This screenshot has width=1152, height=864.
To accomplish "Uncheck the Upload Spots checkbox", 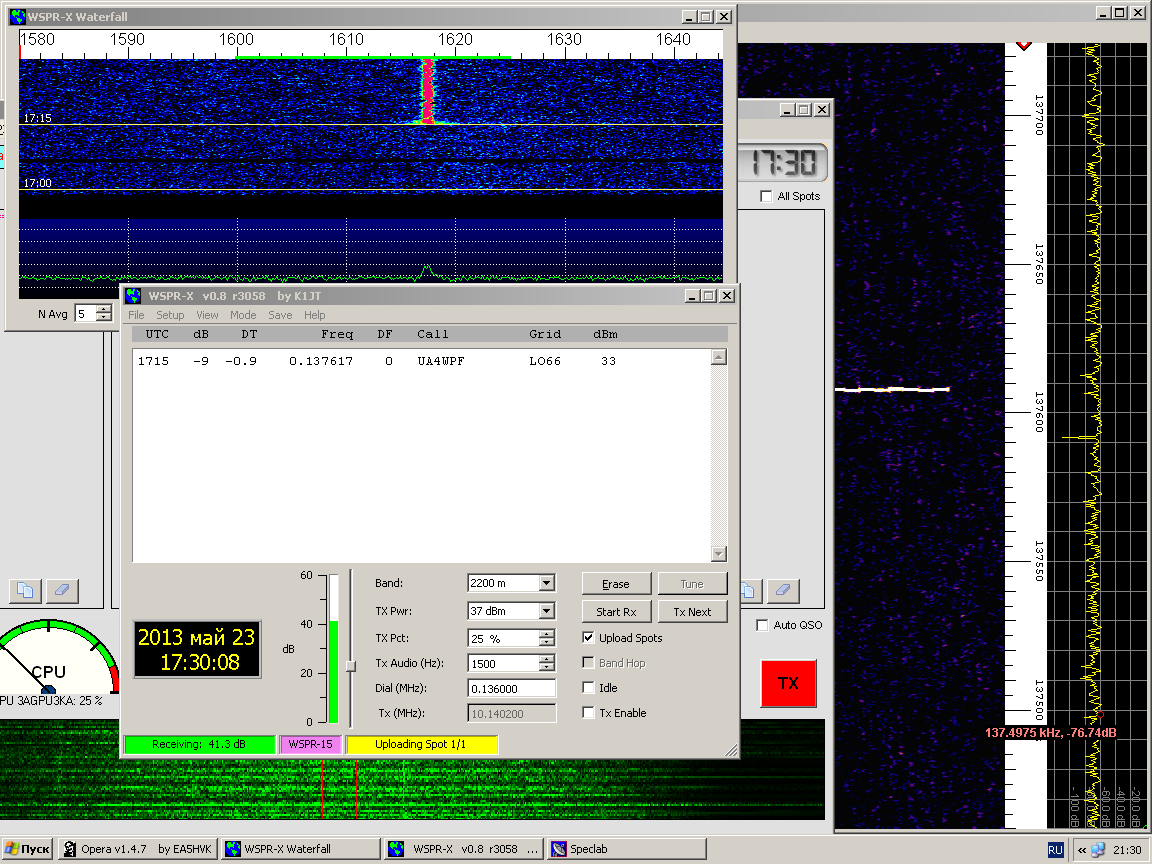I will 589,638.
